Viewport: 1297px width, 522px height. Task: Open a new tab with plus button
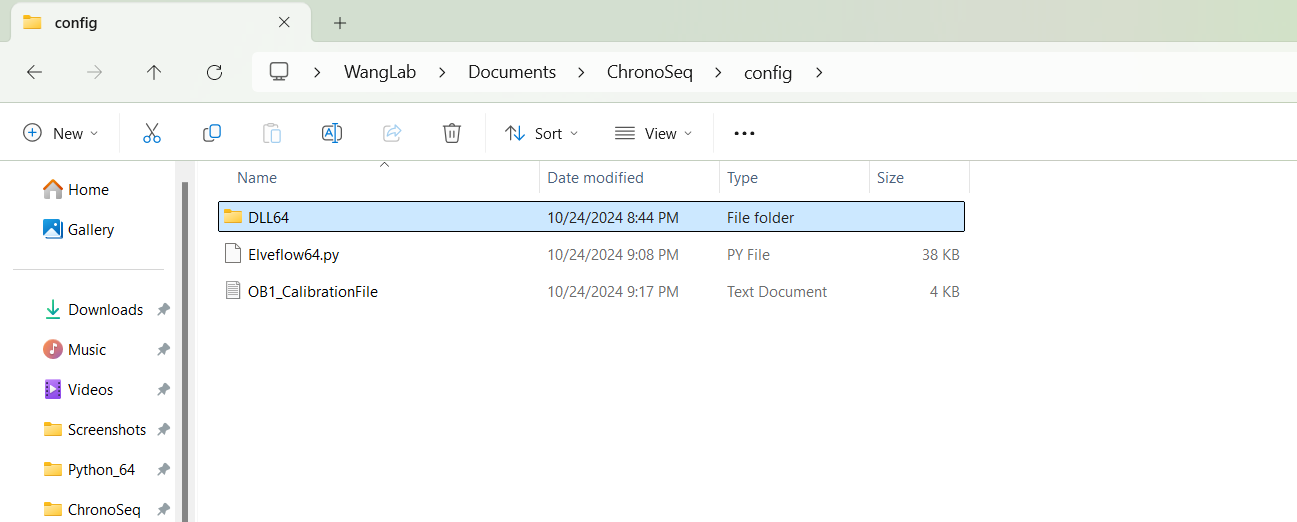340,22
